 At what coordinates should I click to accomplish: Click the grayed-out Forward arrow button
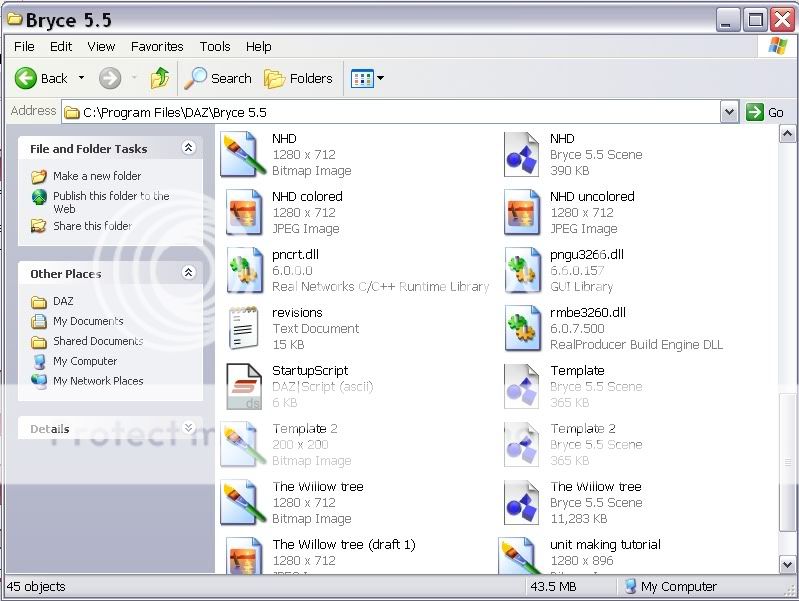click(x=110, y=79)
